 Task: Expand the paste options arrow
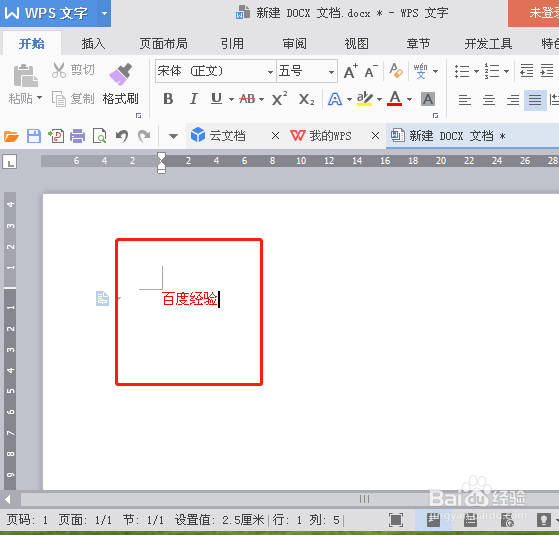39,97
